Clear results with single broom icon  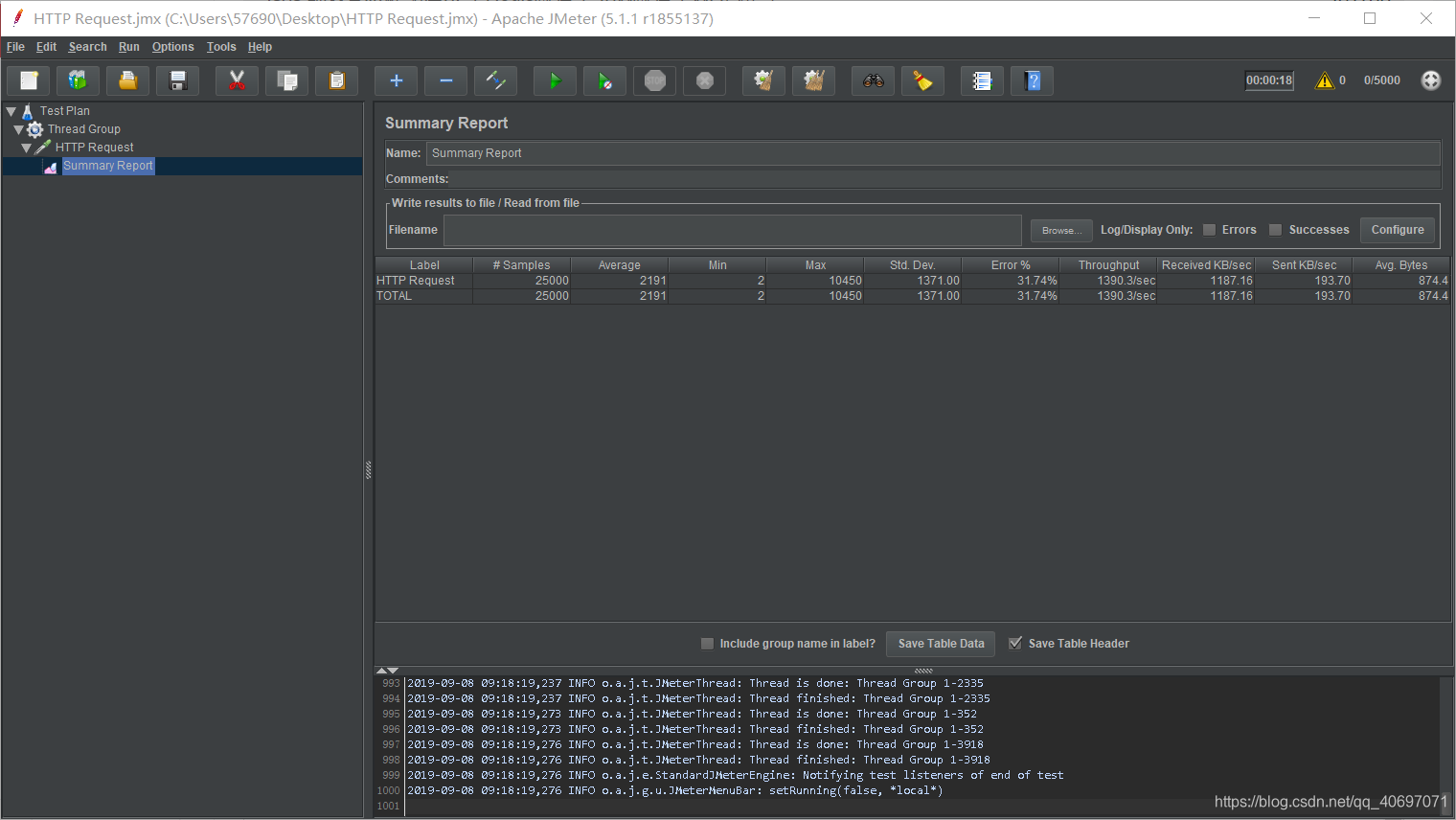pos(764,80)
